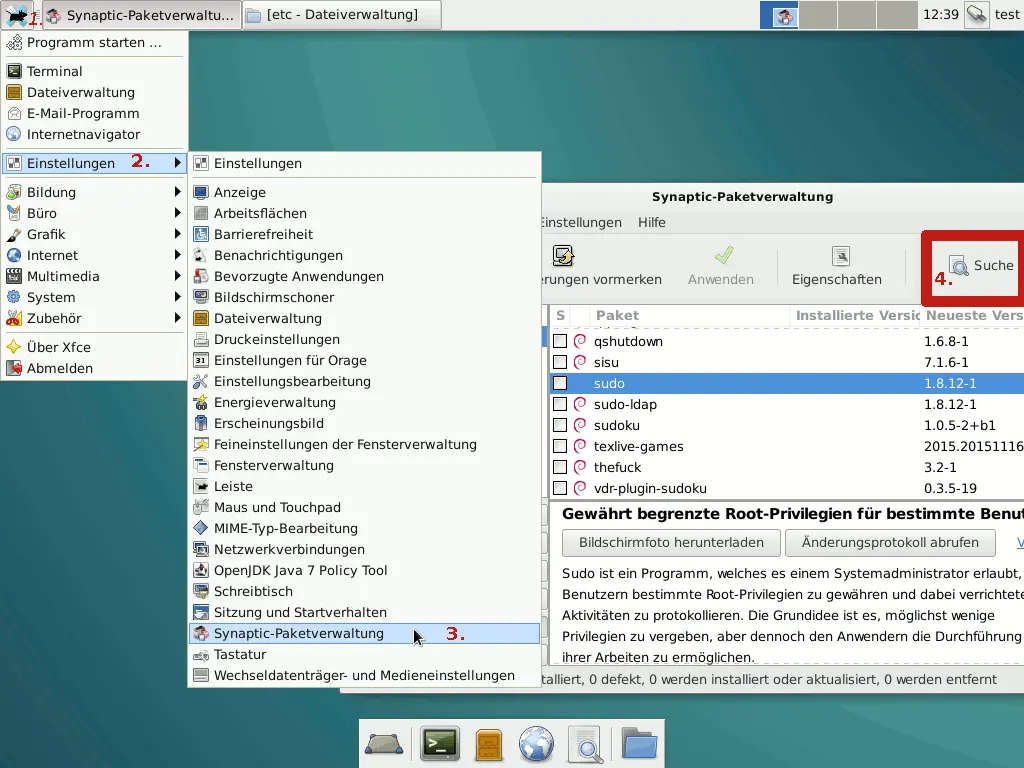
Task: Open the web browser globe dock icon
Action: coord(537,744)
